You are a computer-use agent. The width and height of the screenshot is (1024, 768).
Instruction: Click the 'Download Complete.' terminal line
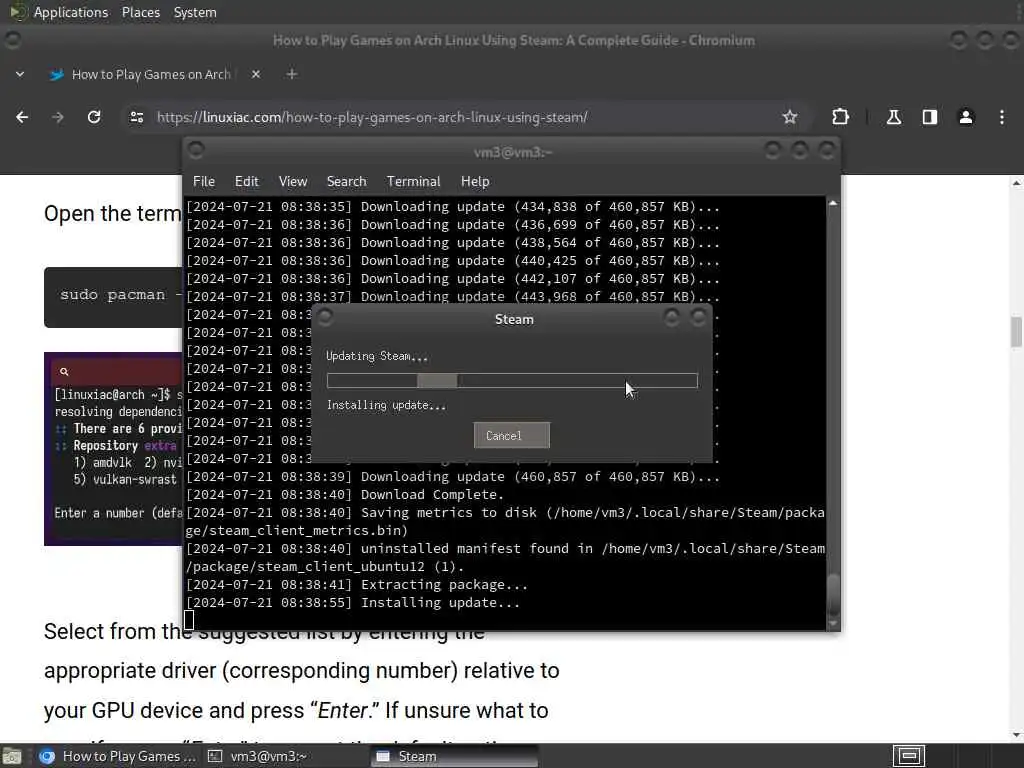(345, 494)
